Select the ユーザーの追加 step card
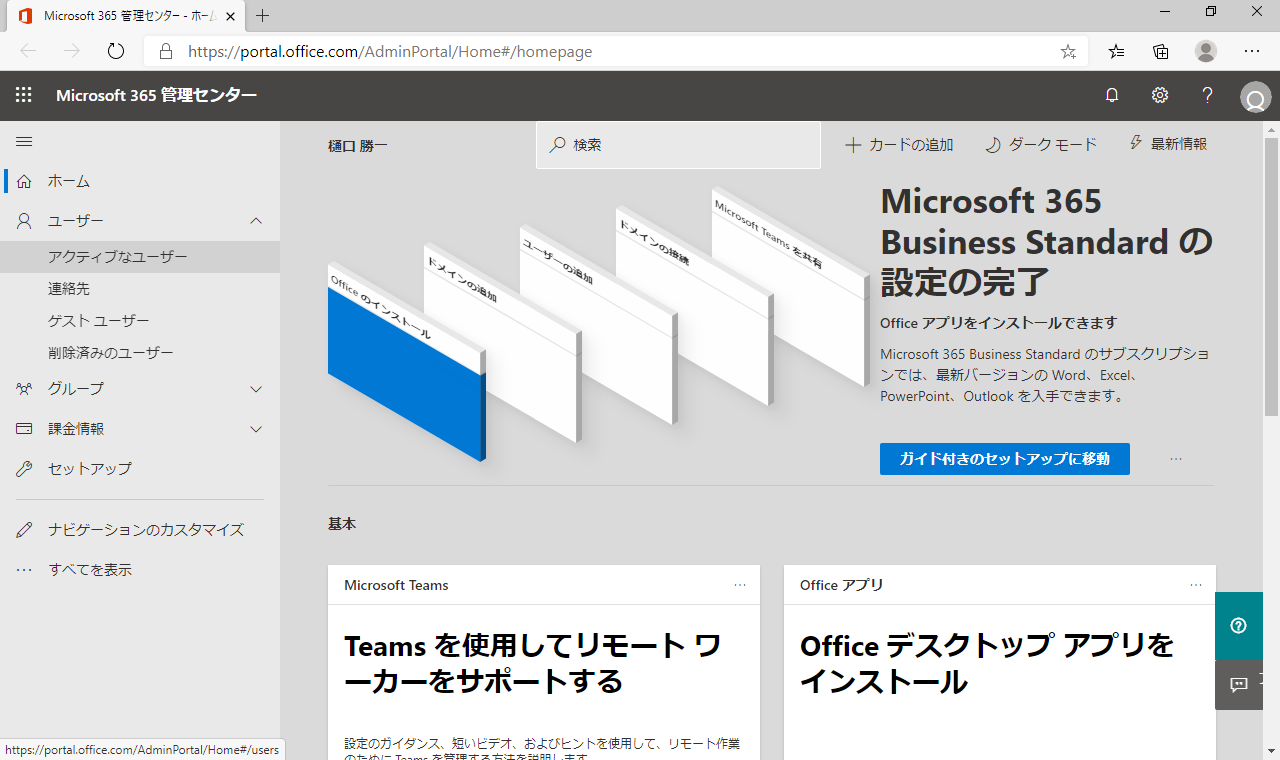1280x760 pixels. (x=598, y=324)
